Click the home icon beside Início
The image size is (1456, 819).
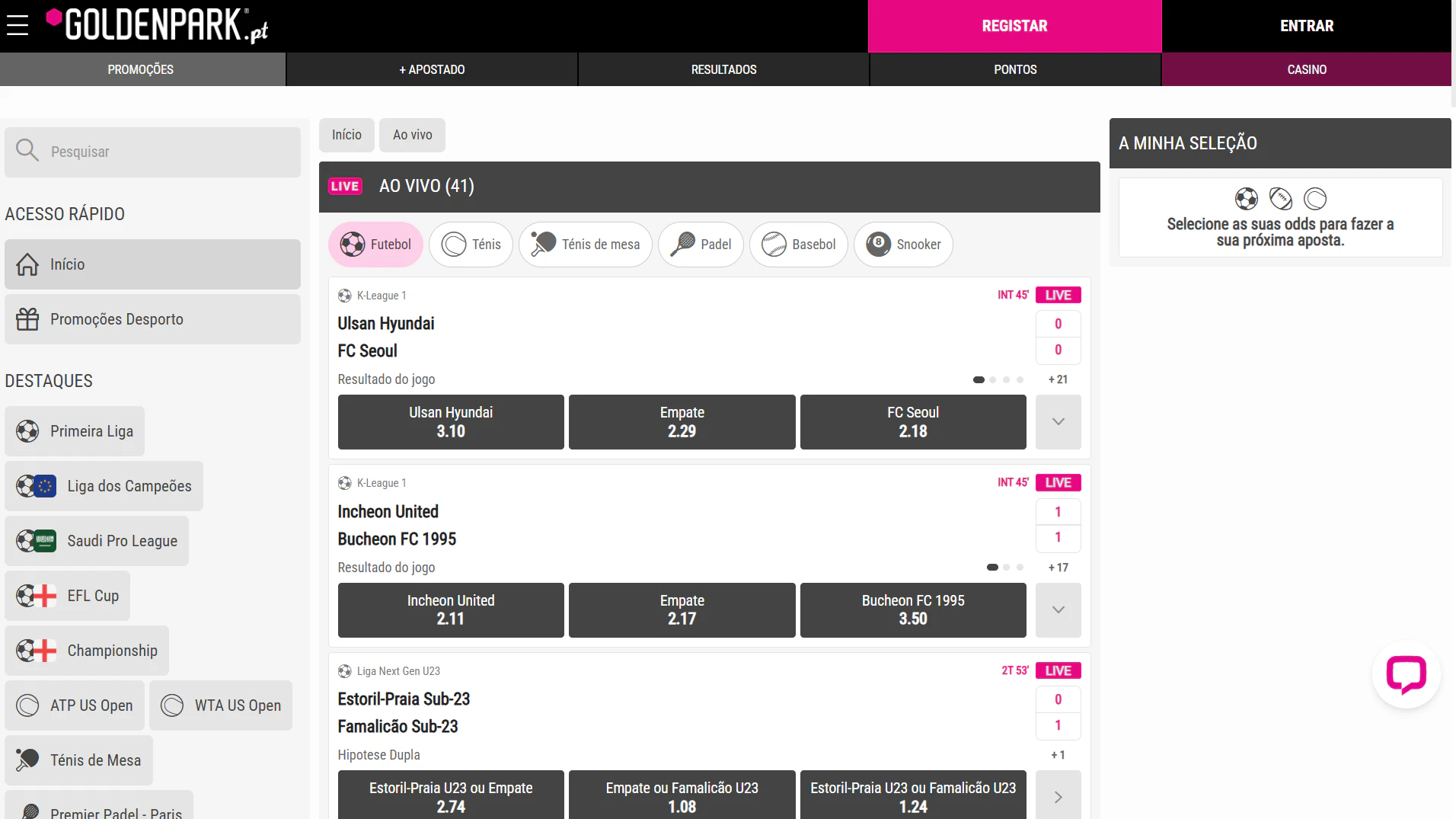click(27, 264)
